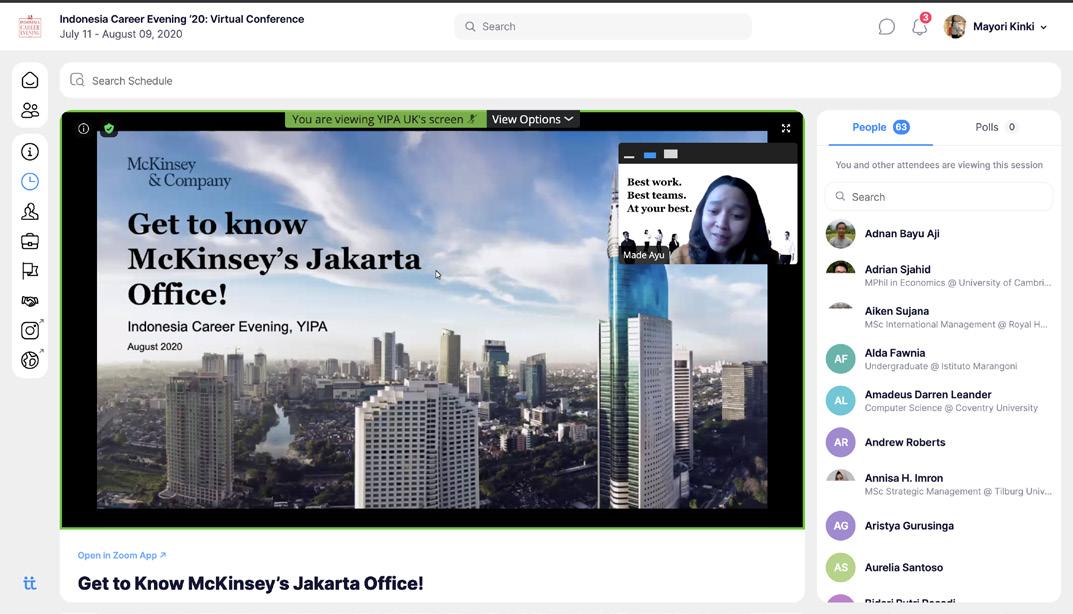Enter fullscreen on the Zoom video
Screen dimensions: 1073x614
(786, 128)
